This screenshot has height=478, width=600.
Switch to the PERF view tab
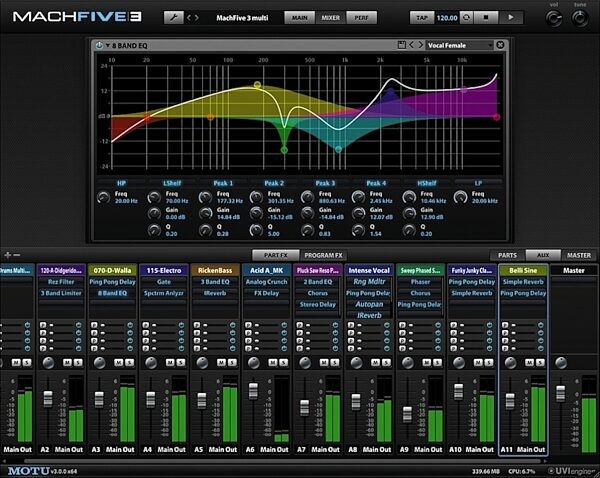click(x=361, y=18)
